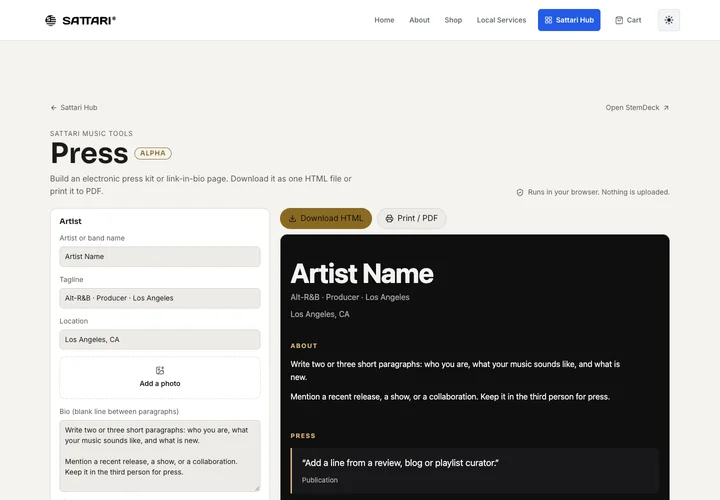Click the Add a photo upload area
720x500 pixels.
[160, 377]
